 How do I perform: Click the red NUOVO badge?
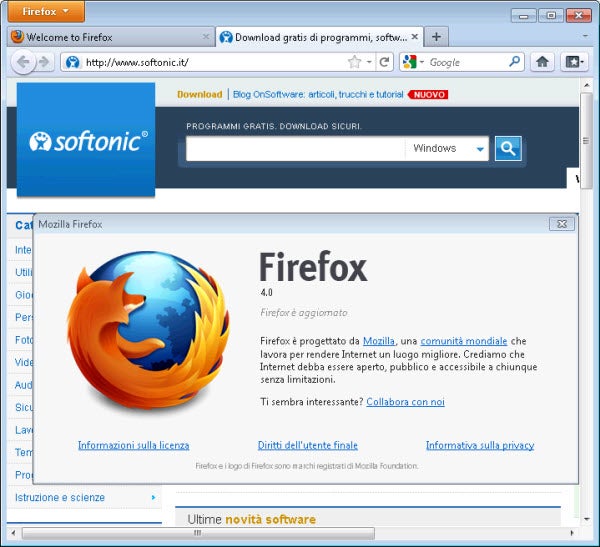[x=428, y=94]
